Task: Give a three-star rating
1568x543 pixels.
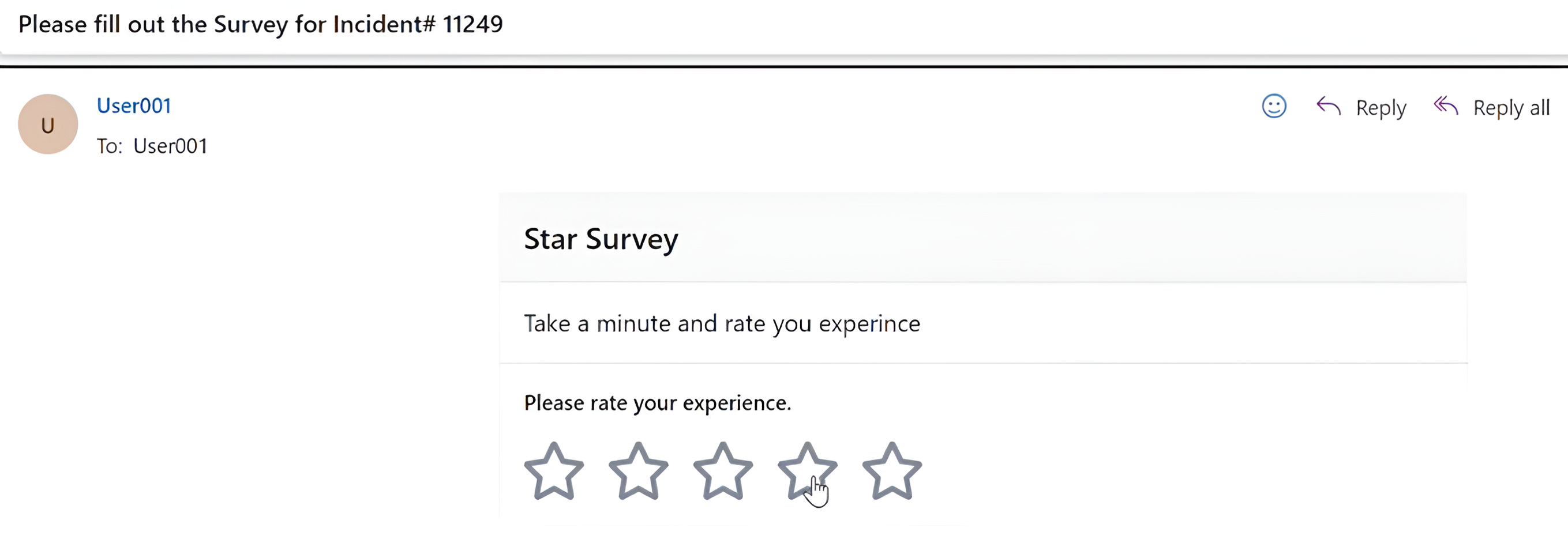Action: [x=722, y=472]
